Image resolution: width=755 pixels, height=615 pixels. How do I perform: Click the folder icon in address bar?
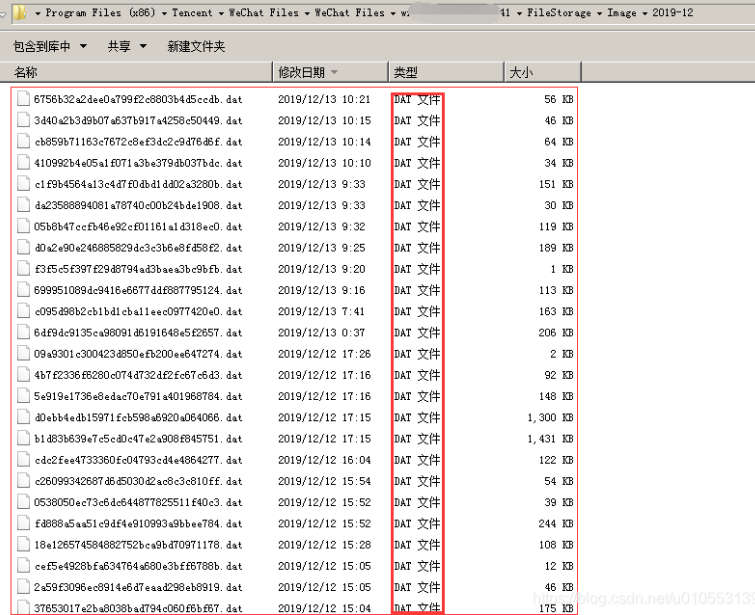(x=19, y=12)
